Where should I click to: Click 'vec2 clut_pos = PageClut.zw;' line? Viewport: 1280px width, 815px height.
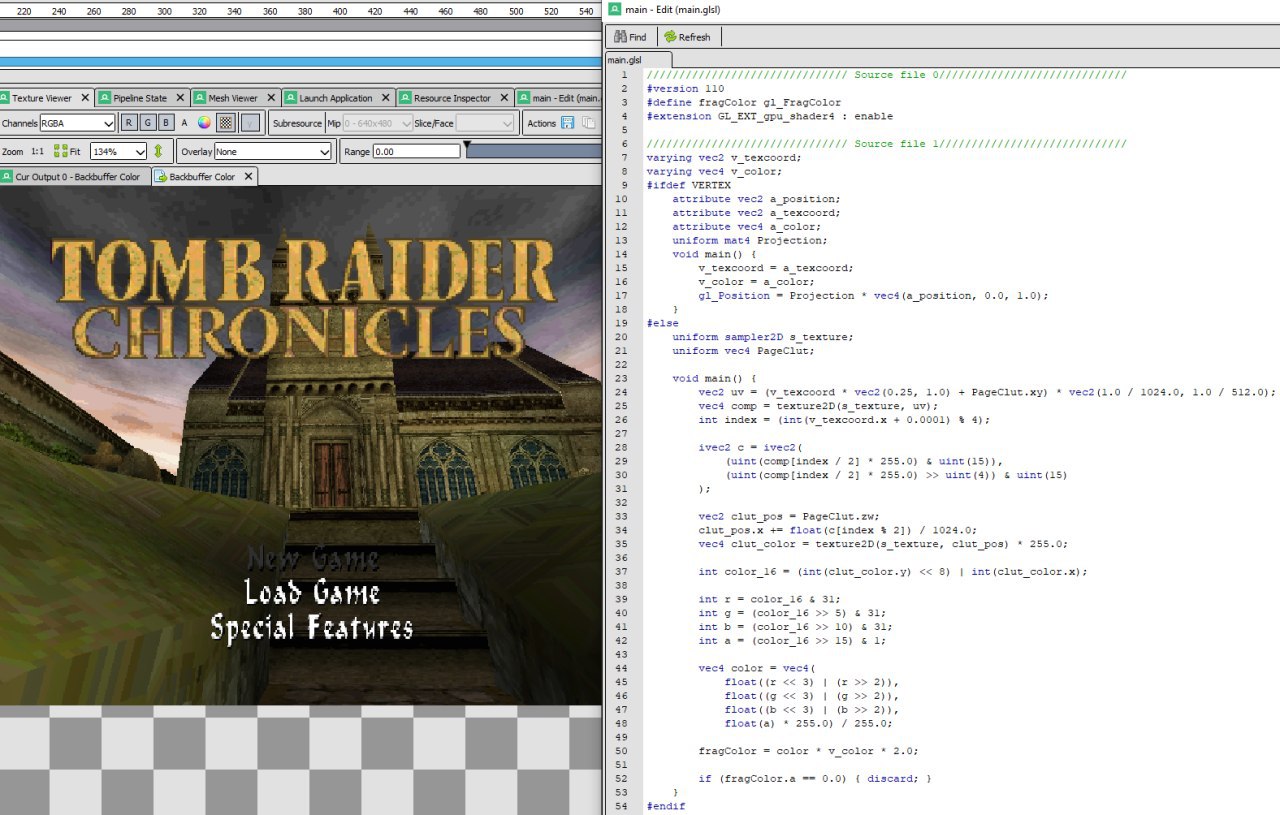(789, 516)
